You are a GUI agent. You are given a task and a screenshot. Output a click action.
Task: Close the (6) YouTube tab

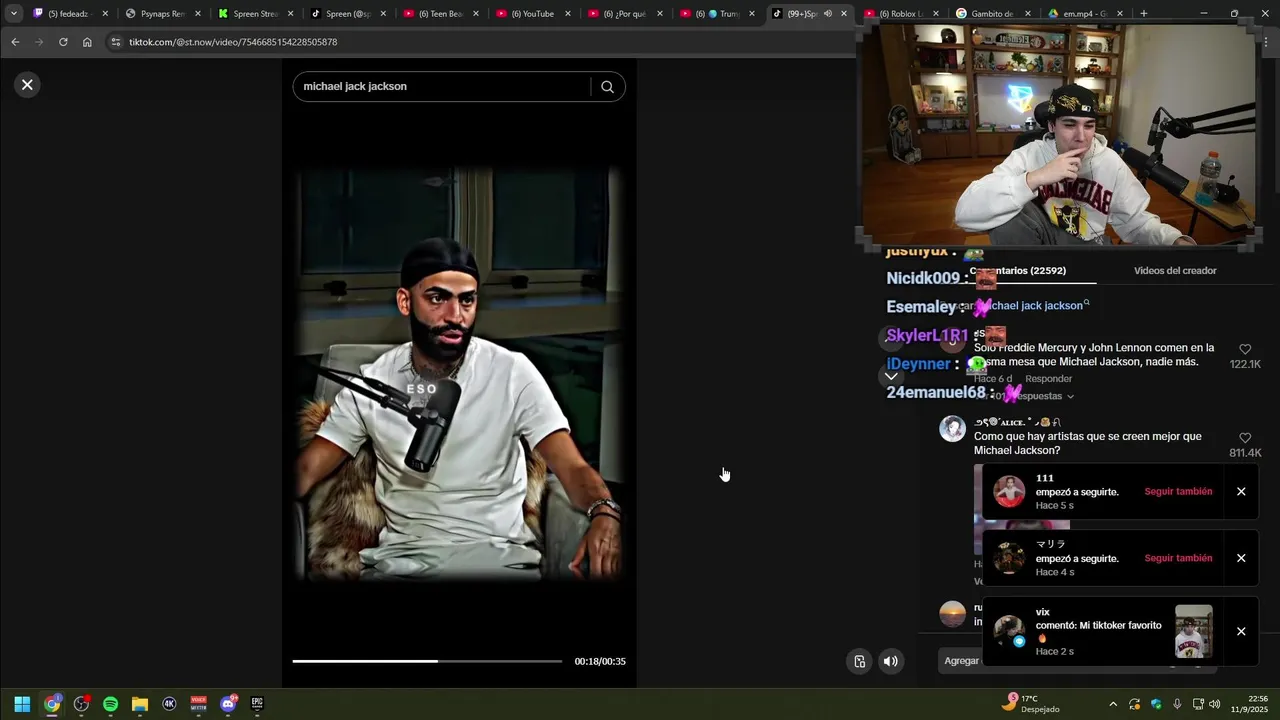[567, 14]
